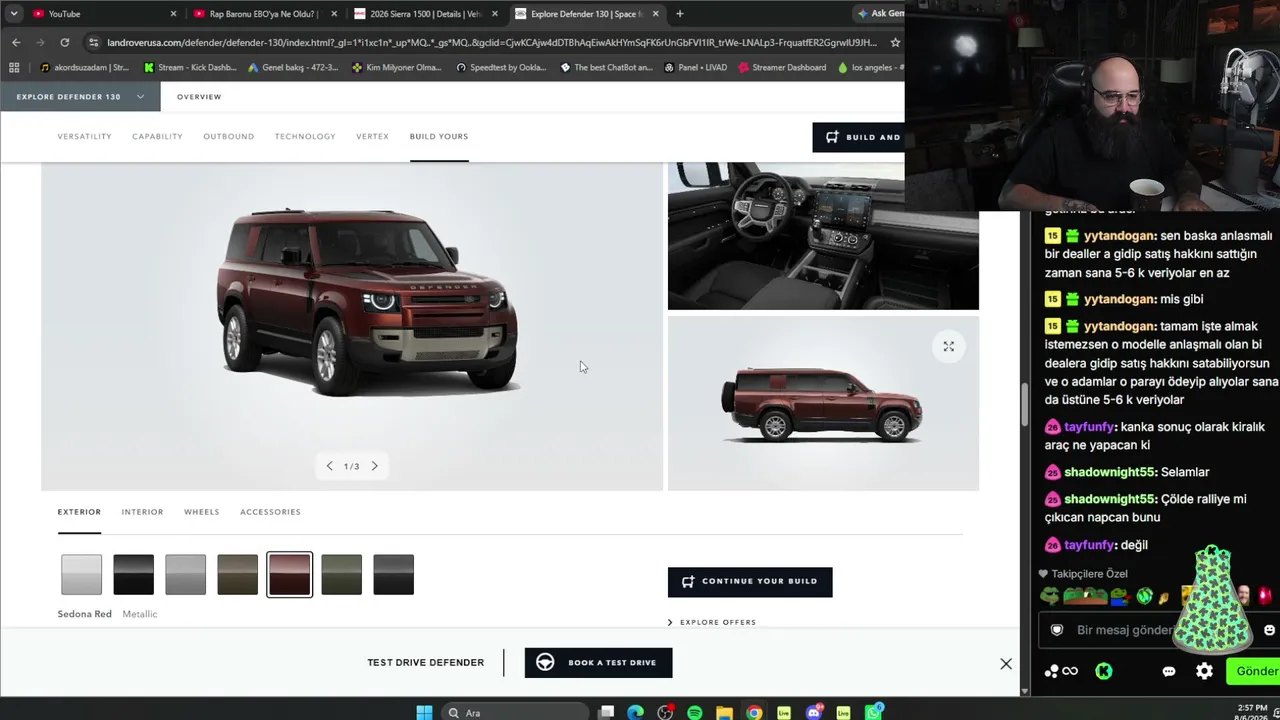Open WhatsApp from the taskbar
Viewport: 1280px width, 720px height.
[x=875, y=712]
